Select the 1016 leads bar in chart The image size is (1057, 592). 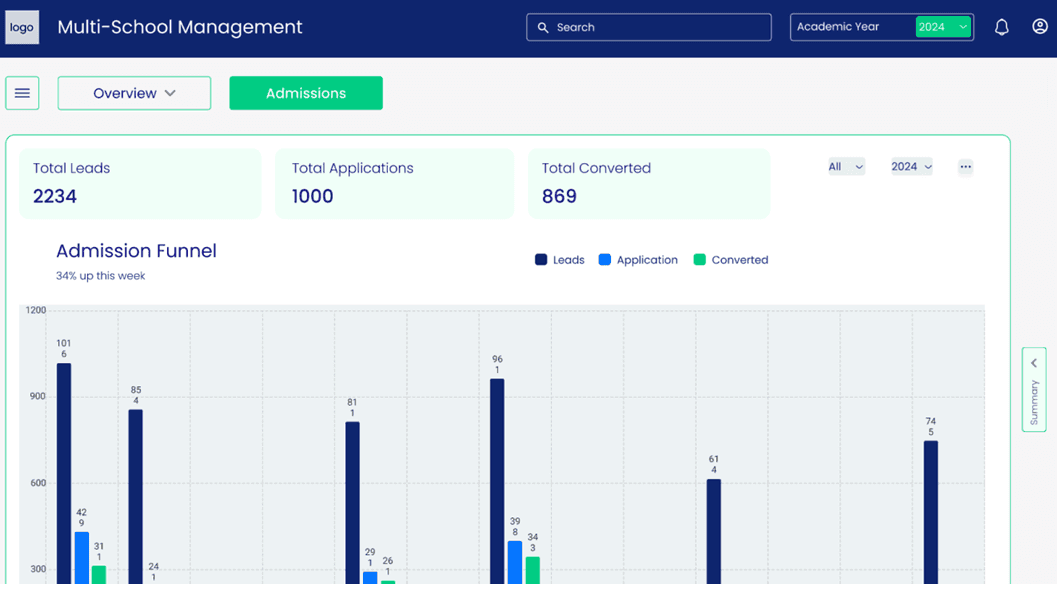(x=64, y=473)
